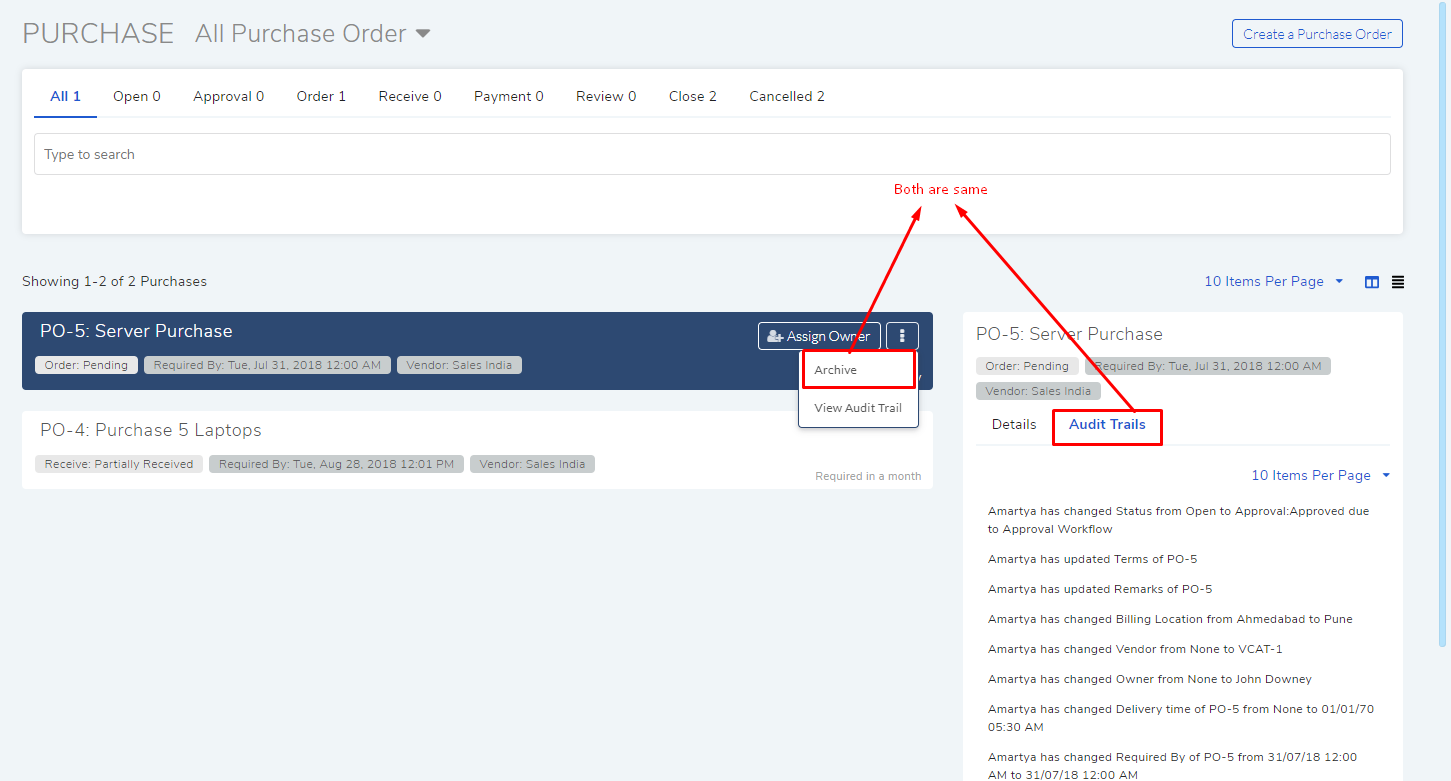The width and height of the screenshot is (1451, 781).
Task: Click the PURCHASE page heading
Action: pyautogui.click(x=98, y=33)
